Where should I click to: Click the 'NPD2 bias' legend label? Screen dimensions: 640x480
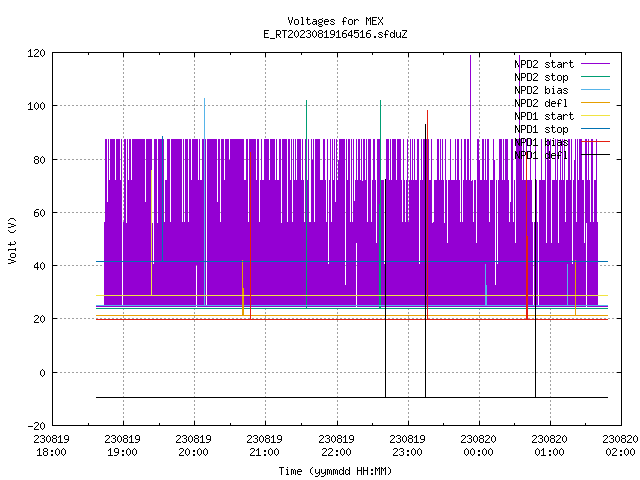pos(541,90)
